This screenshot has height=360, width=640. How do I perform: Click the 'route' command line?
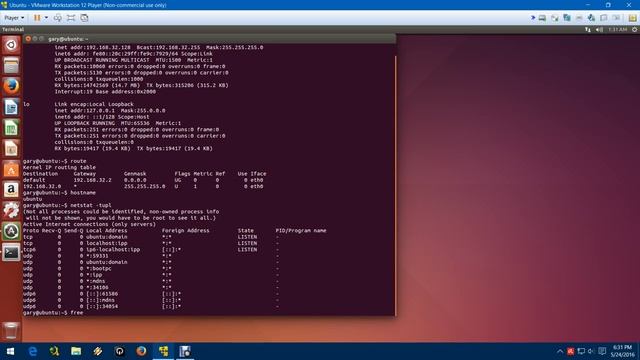click(55, 161)
